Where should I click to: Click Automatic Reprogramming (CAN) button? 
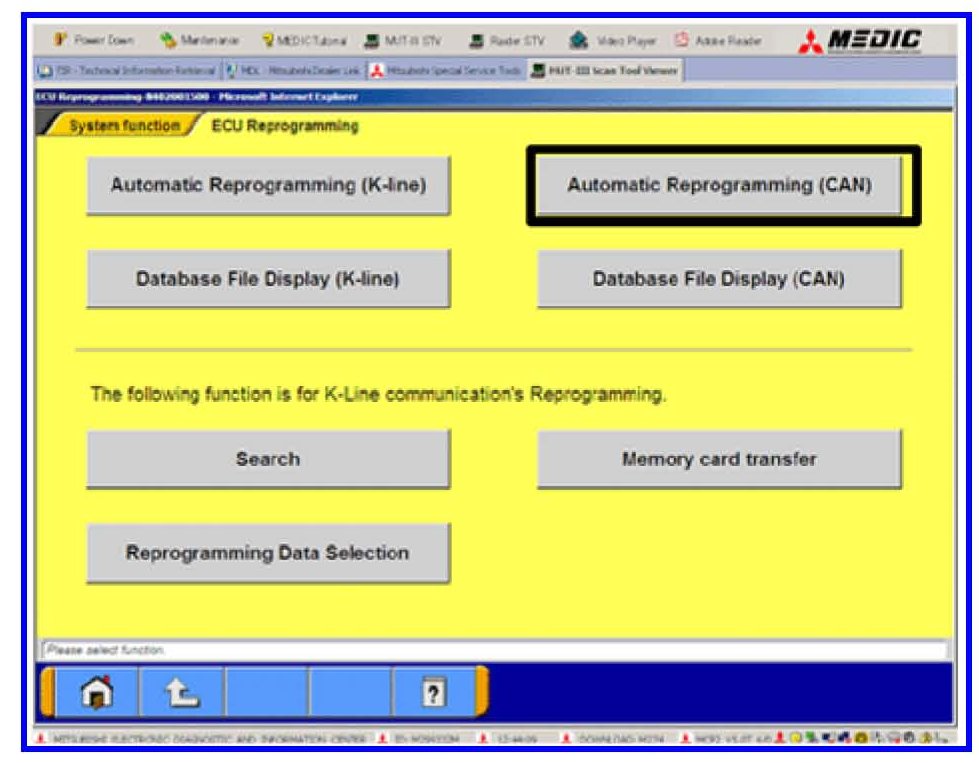click(719, 186)
